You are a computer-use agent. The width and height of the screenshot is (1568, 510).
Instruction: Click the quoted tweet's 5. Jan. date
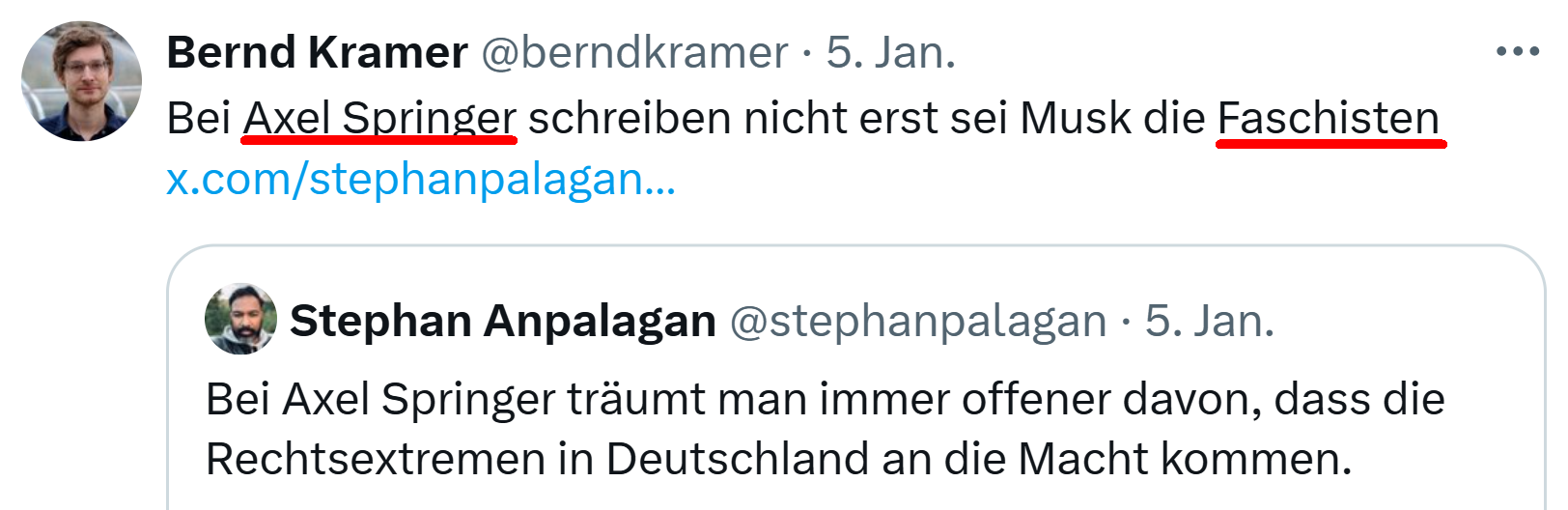pyautogui.click(x=1209, y=321)
